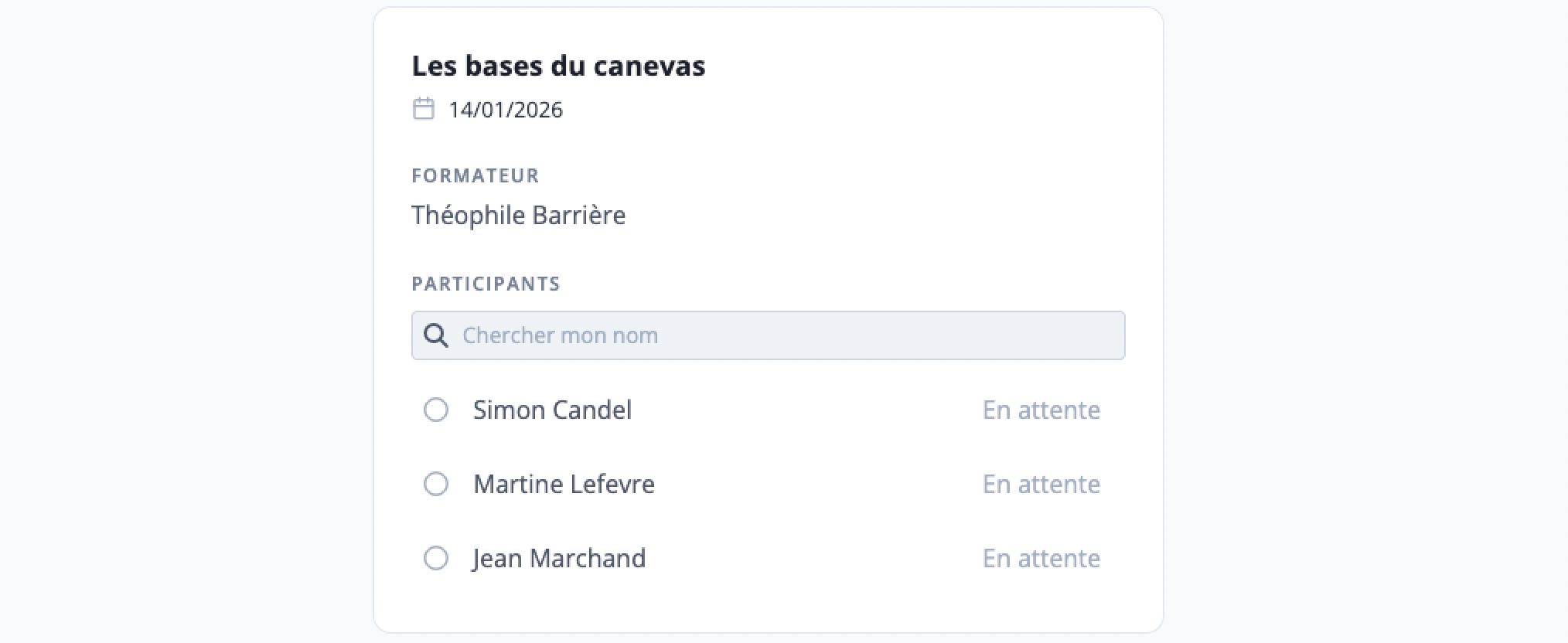Click empty card space right of the title
This screenshot has height=643, width=1568.
coord(928,66)
